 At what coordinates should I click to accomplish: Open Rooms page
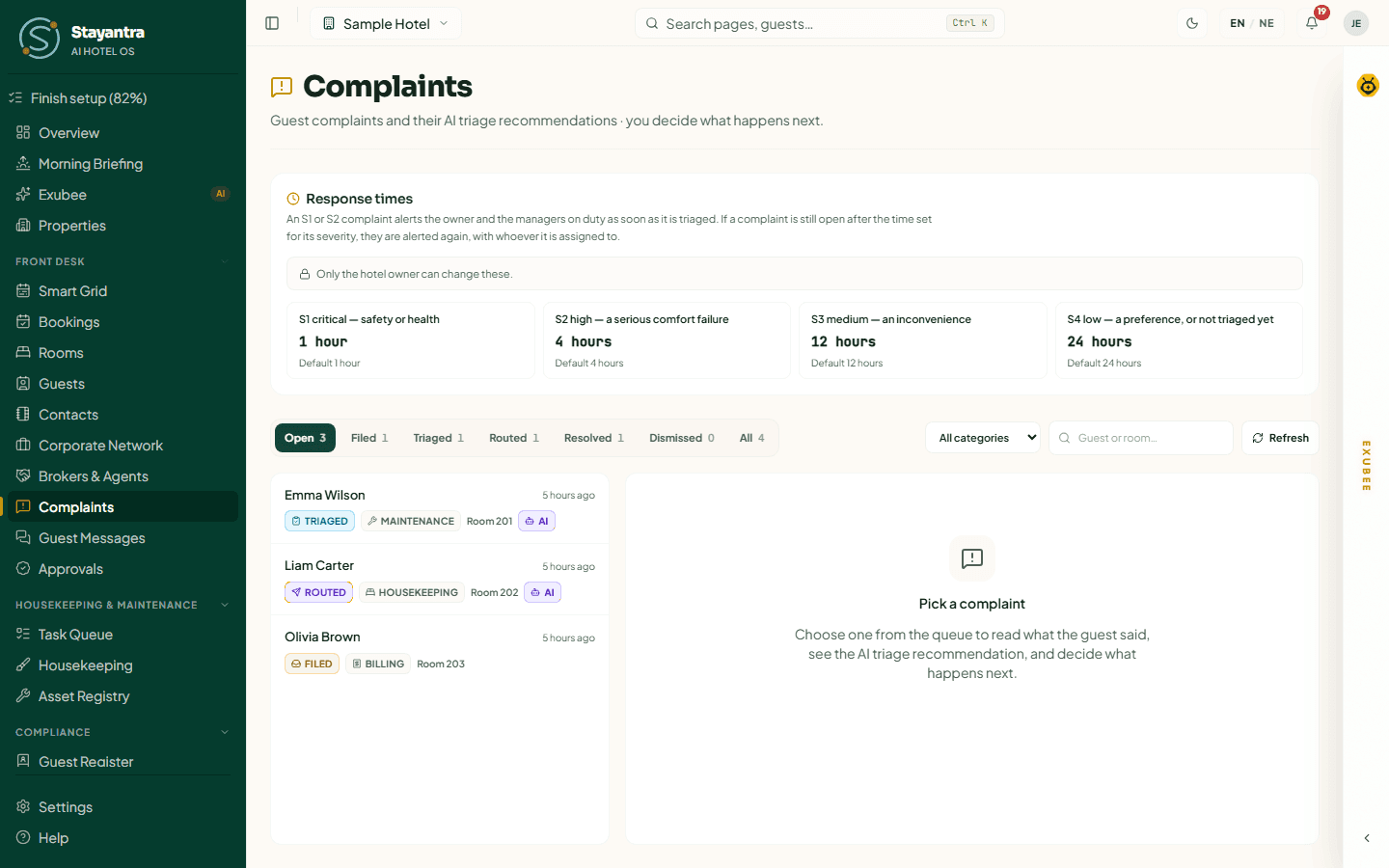[123, 353]
